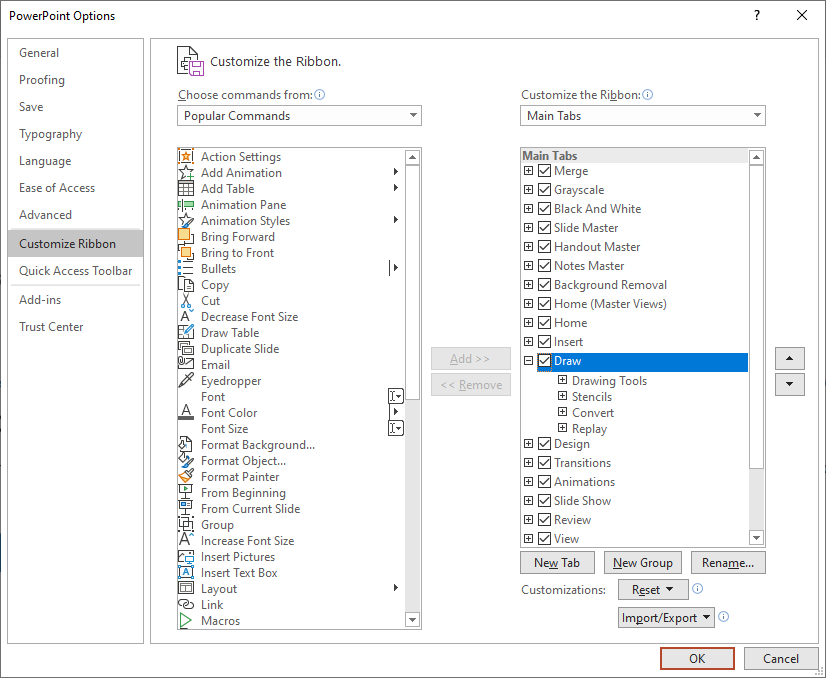The image size is (826, 678).
Task: Click the OK button
Action: coord(697,659)
